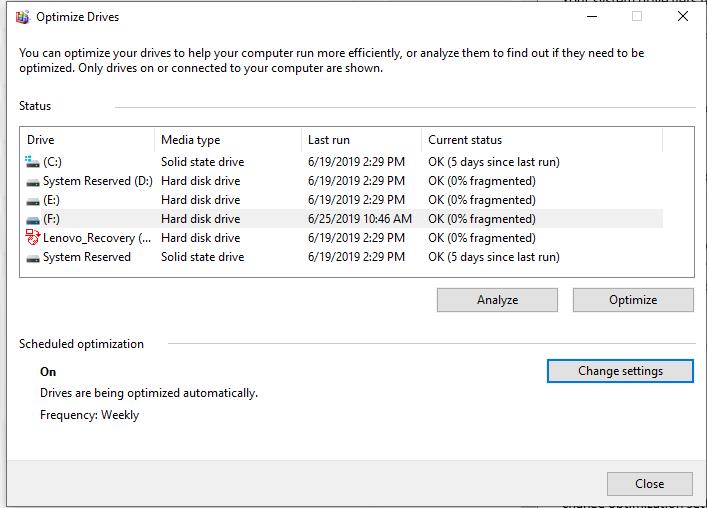This screenshot has height=508, width=707.
Task: Select the "System Reserved" solid state drive name
Action: (x=87, y=257)
